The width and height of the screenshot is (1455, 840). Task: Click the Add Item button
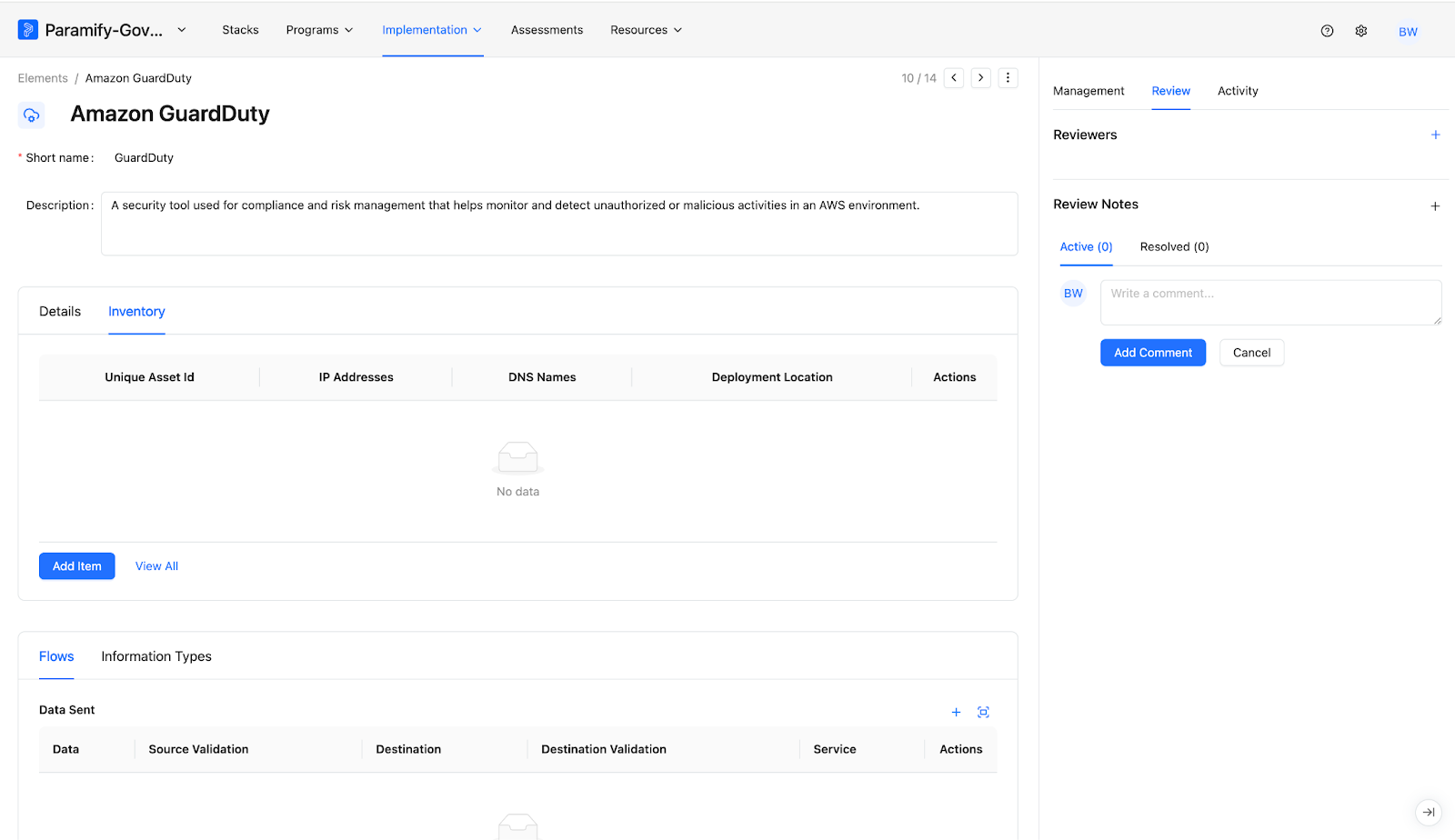[77, 566]
